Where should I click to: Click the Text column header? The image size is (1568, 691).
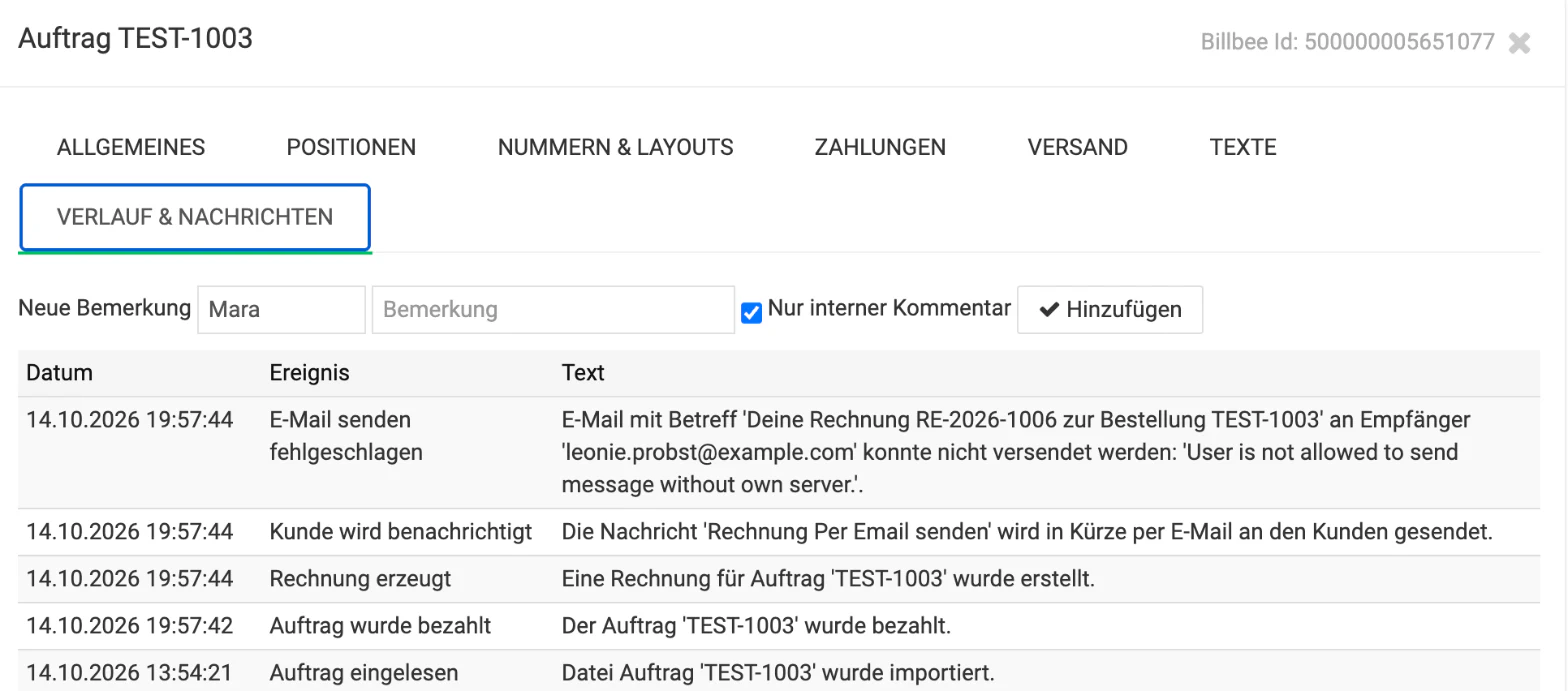tap(583, 373)
